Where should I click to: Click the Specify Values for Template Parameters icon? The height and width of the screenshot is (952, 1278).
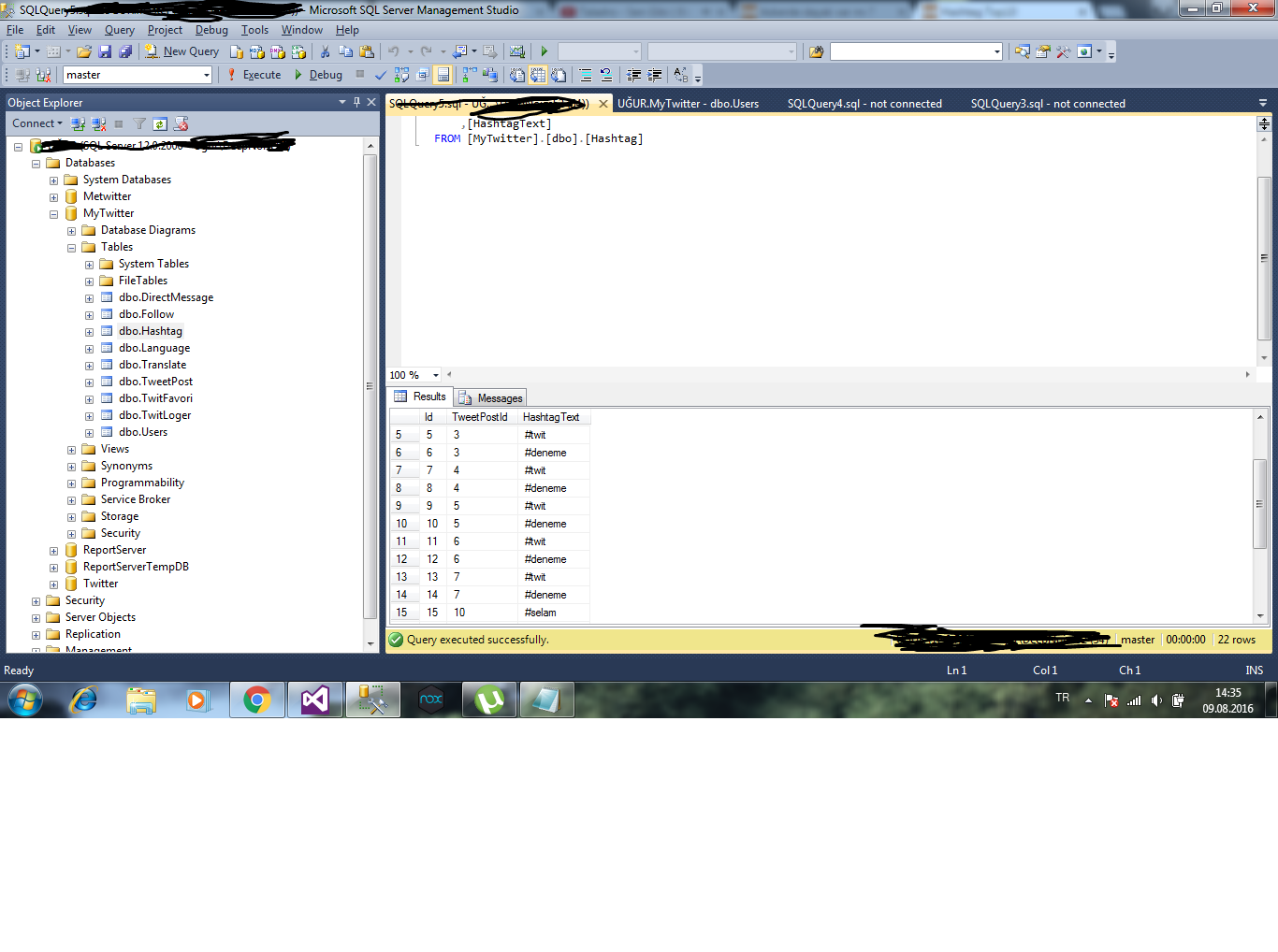[x=680, y=75]
